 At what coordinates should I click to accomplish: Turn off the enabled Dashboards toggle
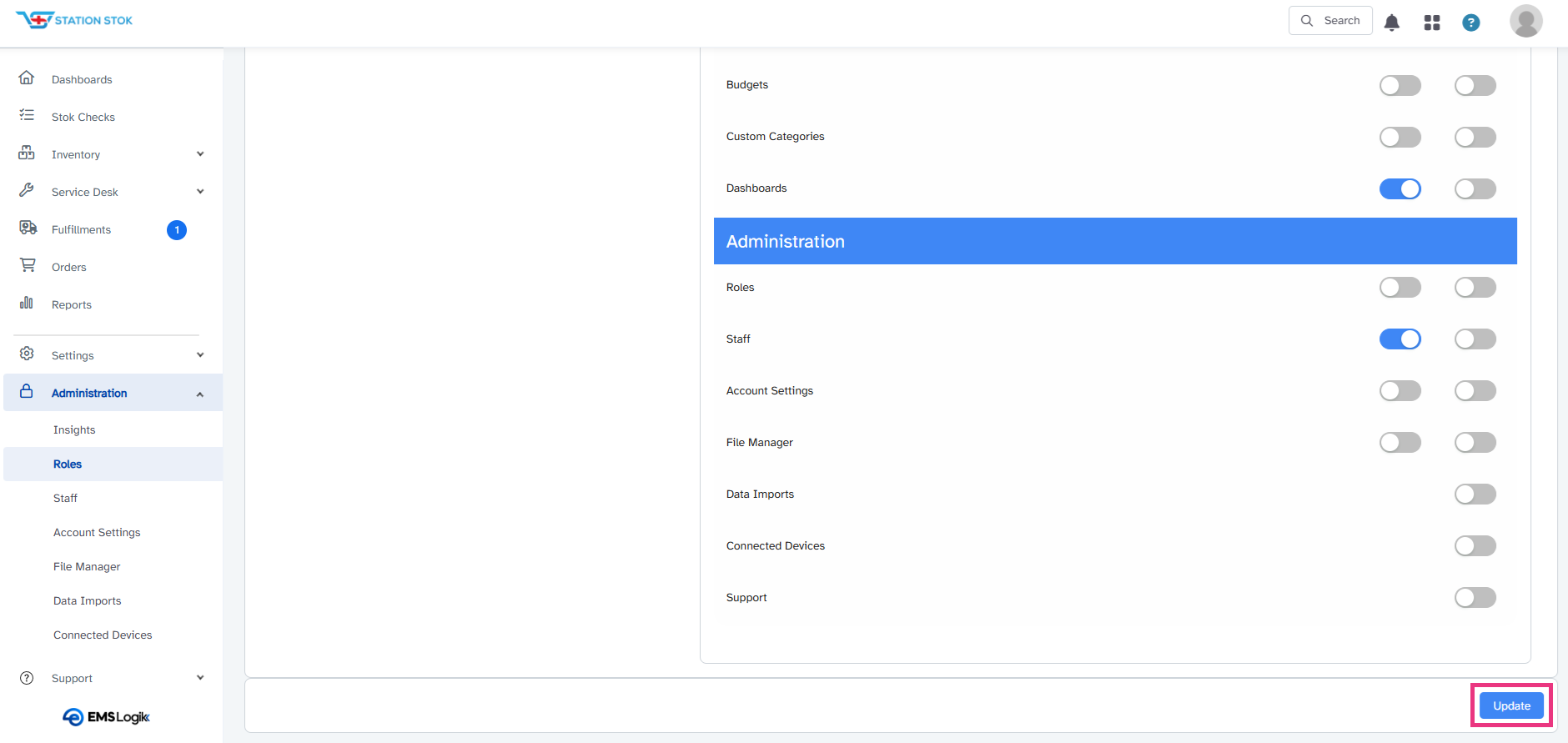[1400, 189]
